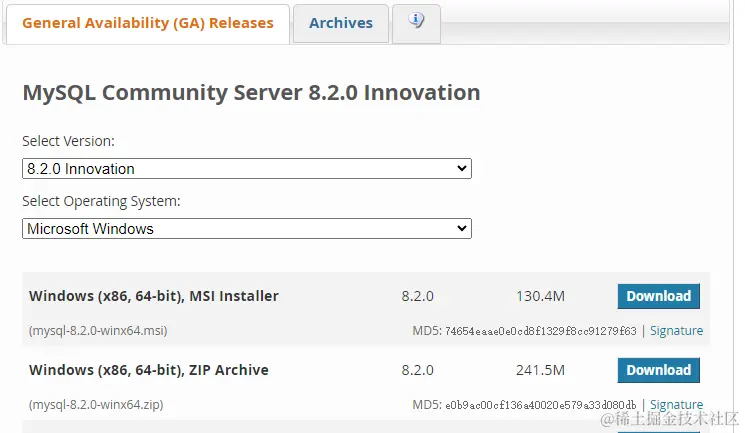The image size is (745, 433).
Task: Click the 130.4M file size
Action: (540, 296)
